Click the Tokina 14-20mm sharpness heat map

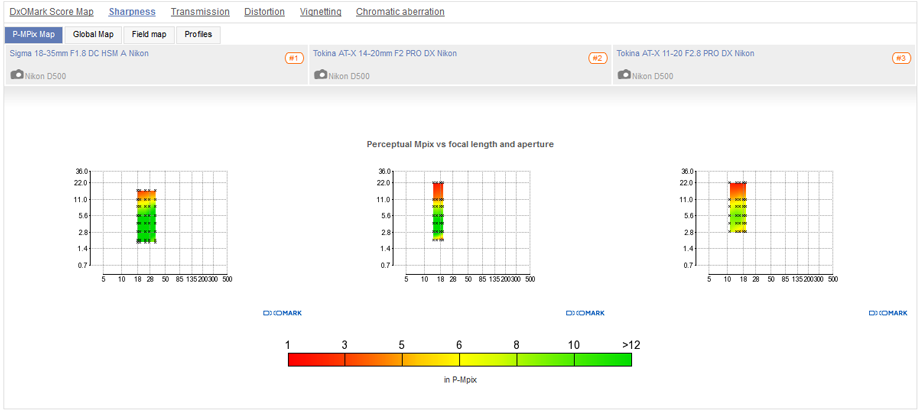(438, 211)
